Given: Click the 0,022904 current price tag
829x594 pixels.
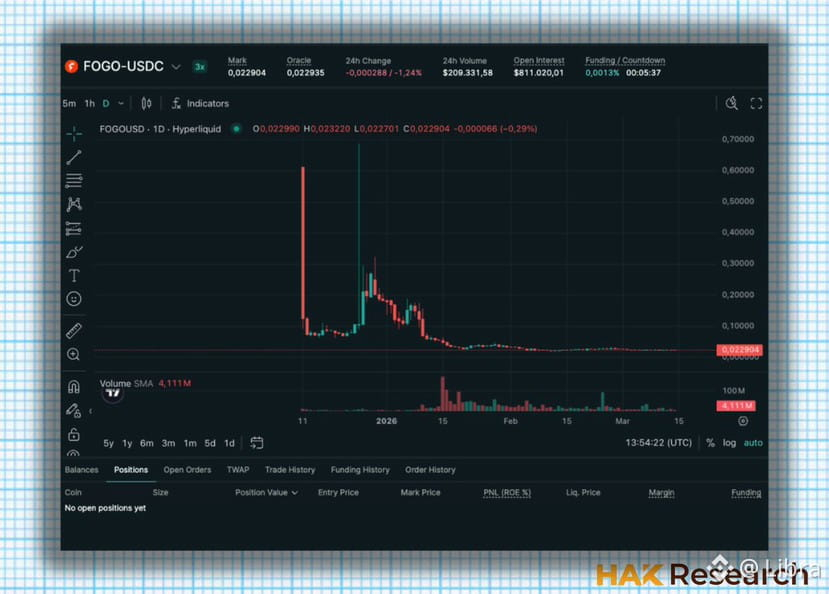Looking at the screenshot, I should point(739,350).
